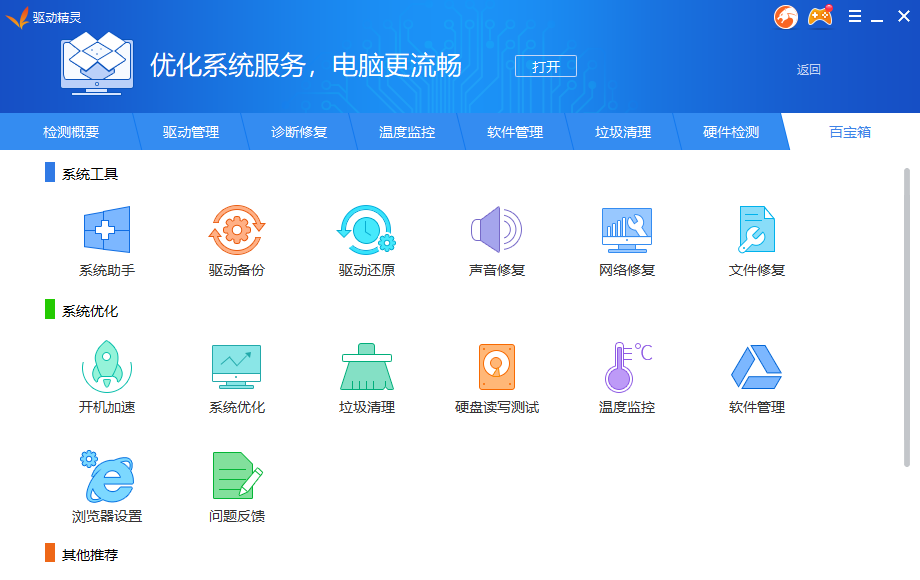
Task: Click the 返回 link to go back
Action: click(808, 71)
